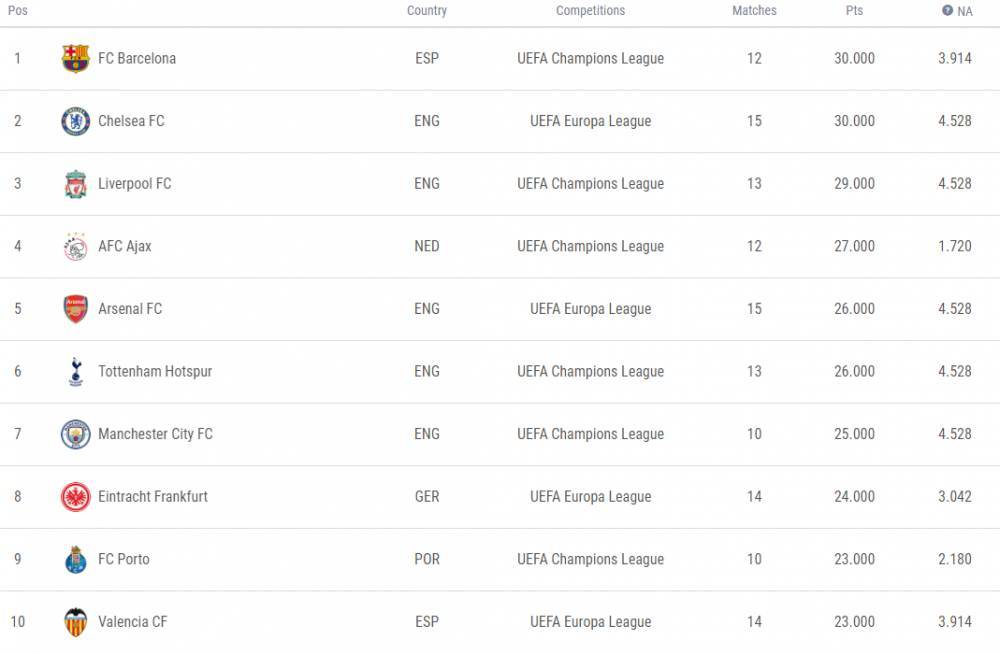Sort by the Pts column header

(x=854, y=10)
